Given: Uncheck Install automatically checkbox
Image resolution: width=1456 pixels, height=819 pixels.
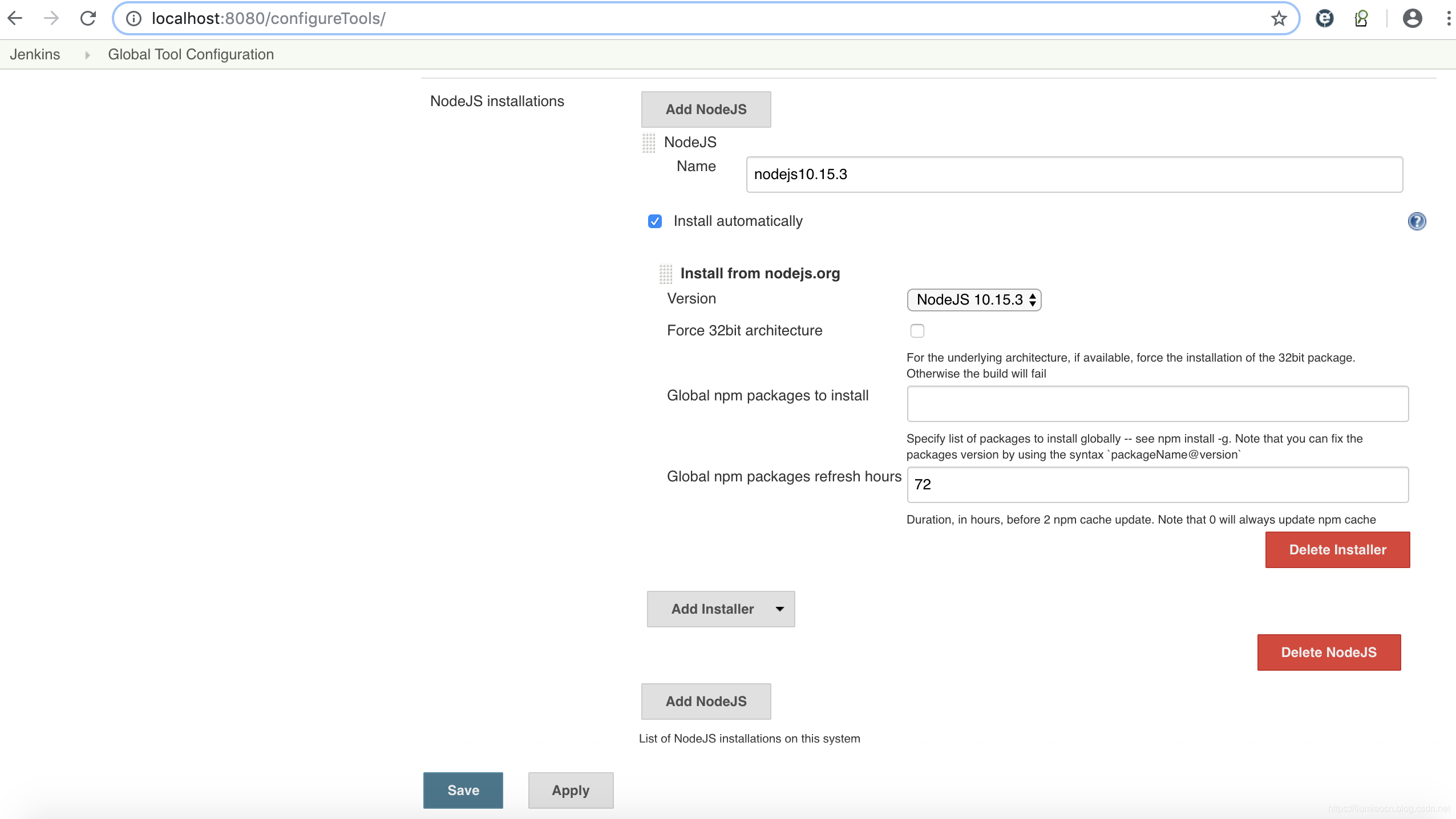Looking at the screenshot, I should 655,221.
